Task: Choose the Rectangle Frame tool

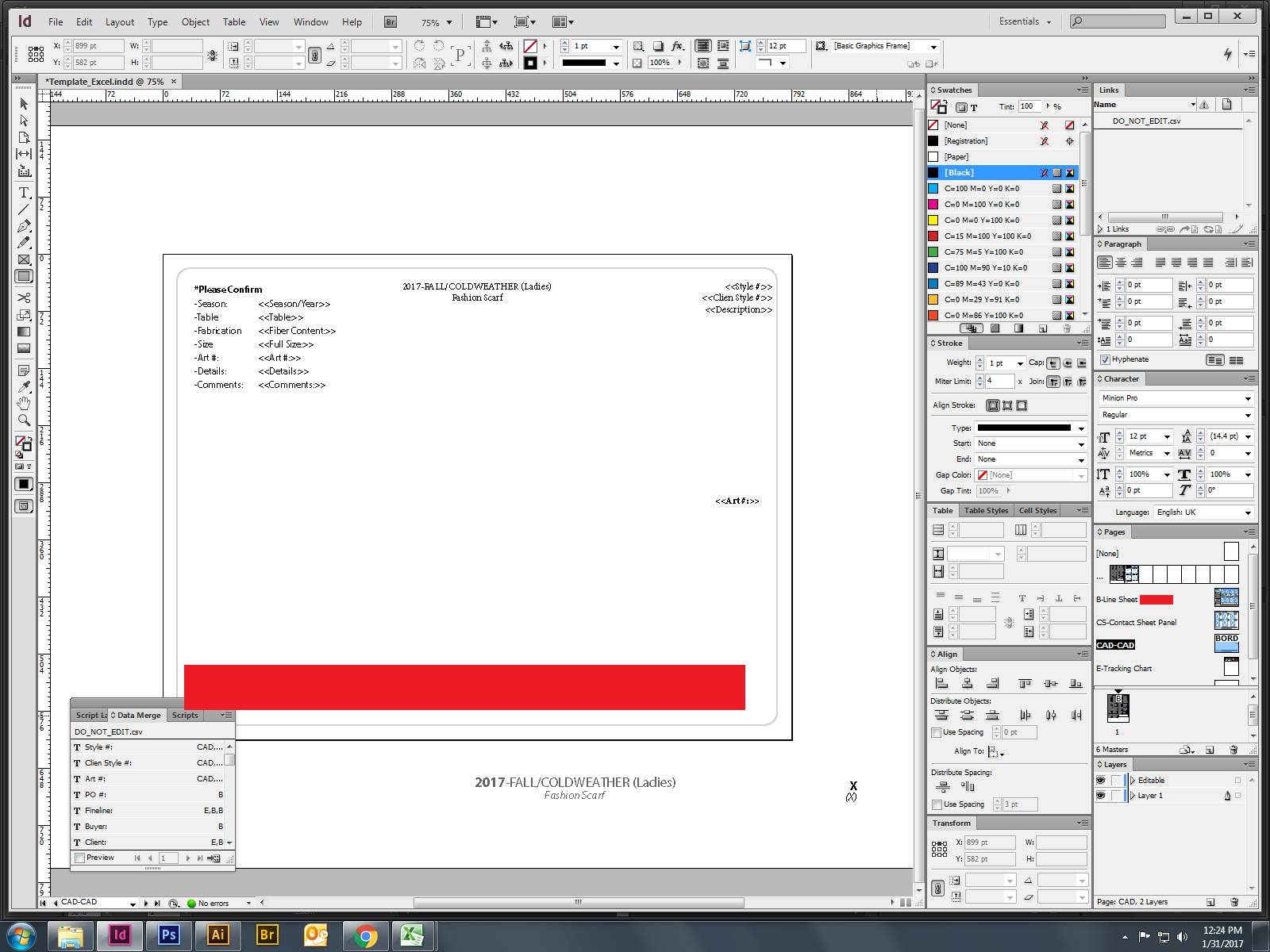Action: point(24,259)
